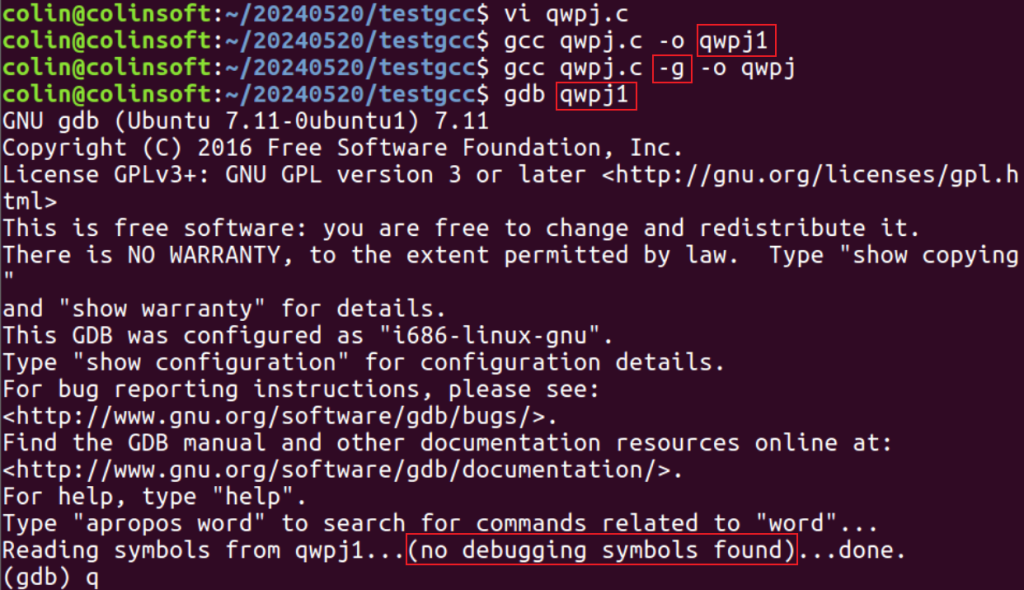This screenshot has height=590, width=1024.
Task: Click the (gdb) prompt line
Action: (x=51, y=577)
